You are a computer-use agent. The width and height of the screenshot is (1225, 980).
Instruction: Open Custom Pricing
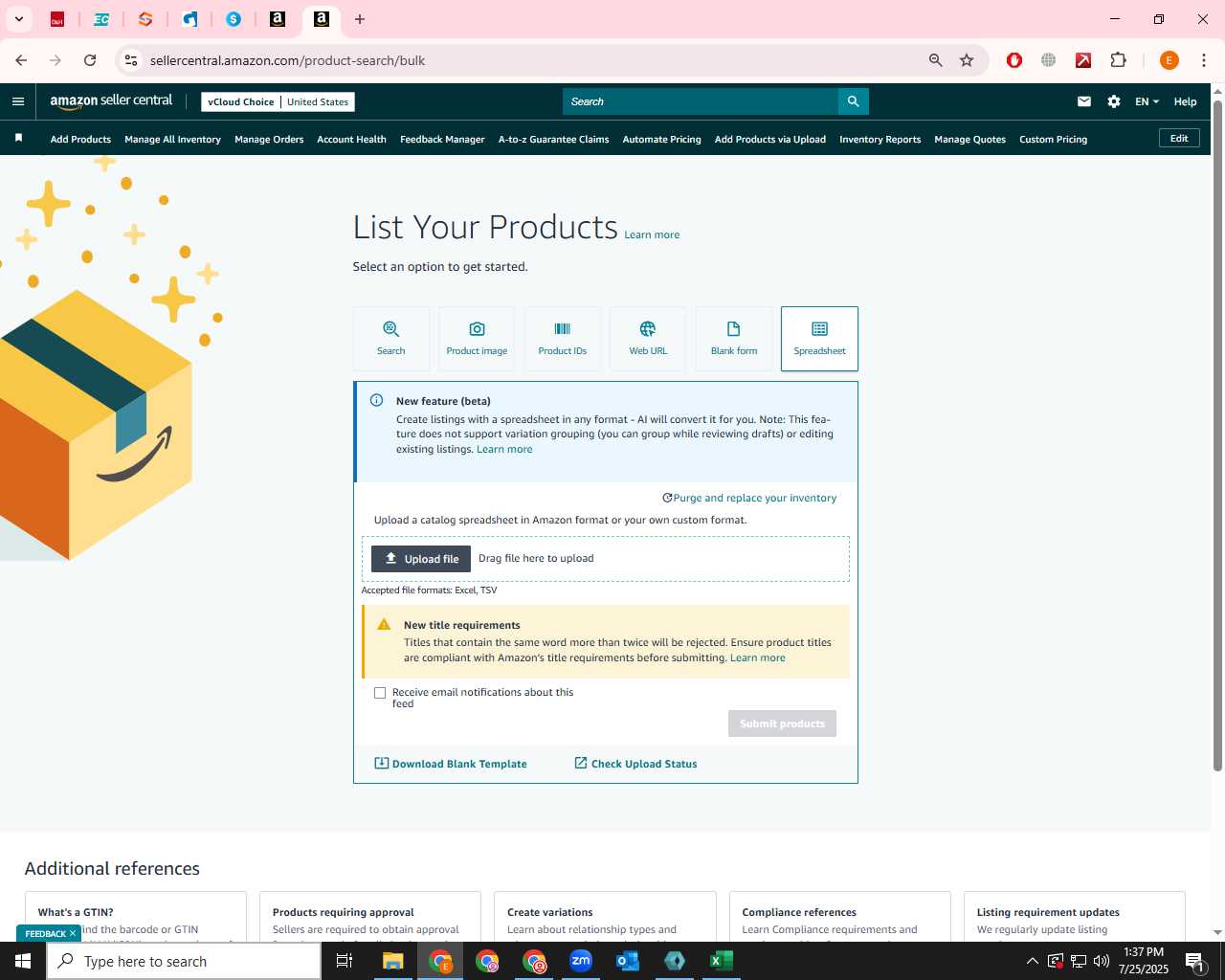click(x=1053, y=140)
